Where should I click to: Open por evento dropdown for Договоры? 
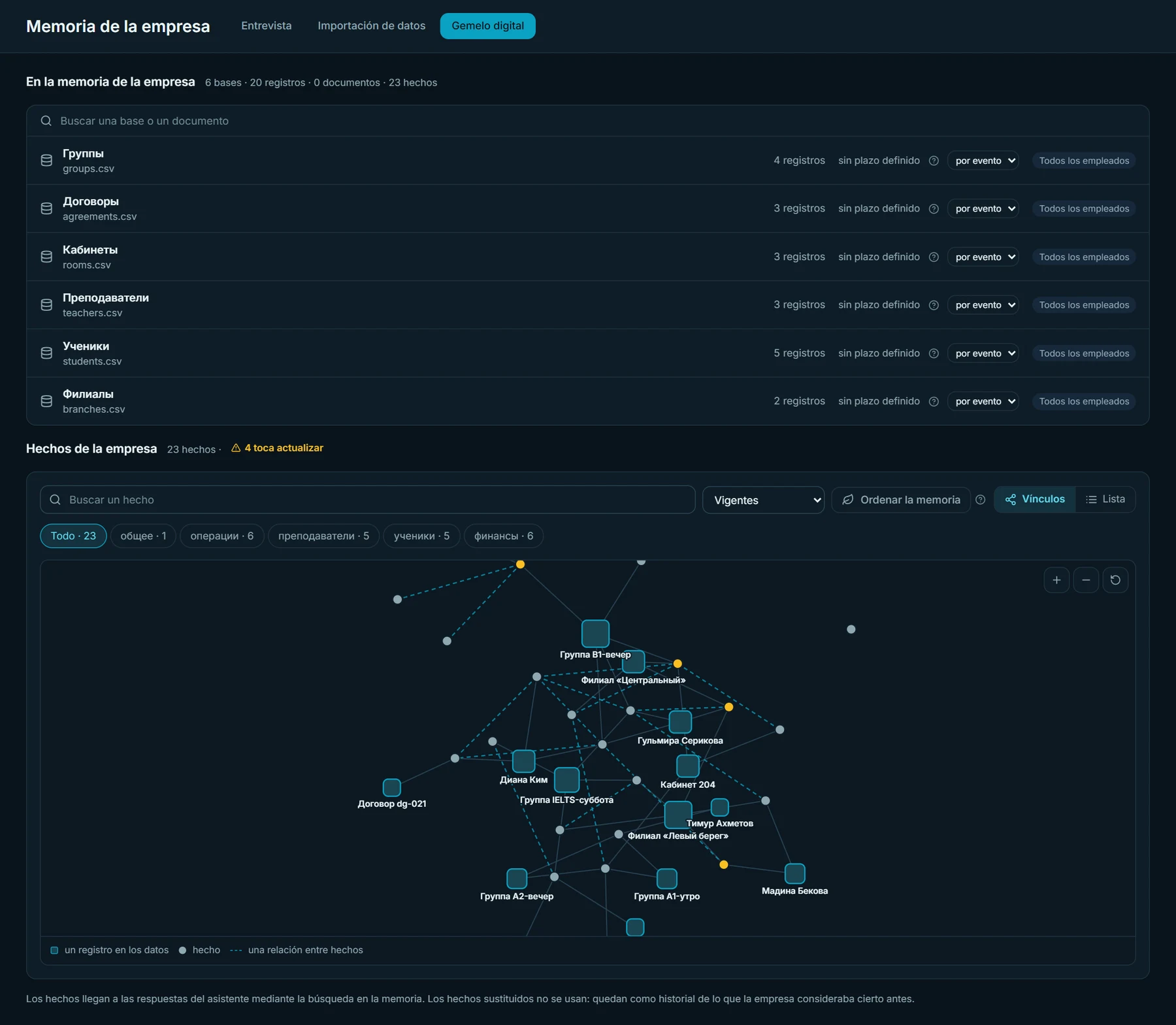(x=983, y=208)
